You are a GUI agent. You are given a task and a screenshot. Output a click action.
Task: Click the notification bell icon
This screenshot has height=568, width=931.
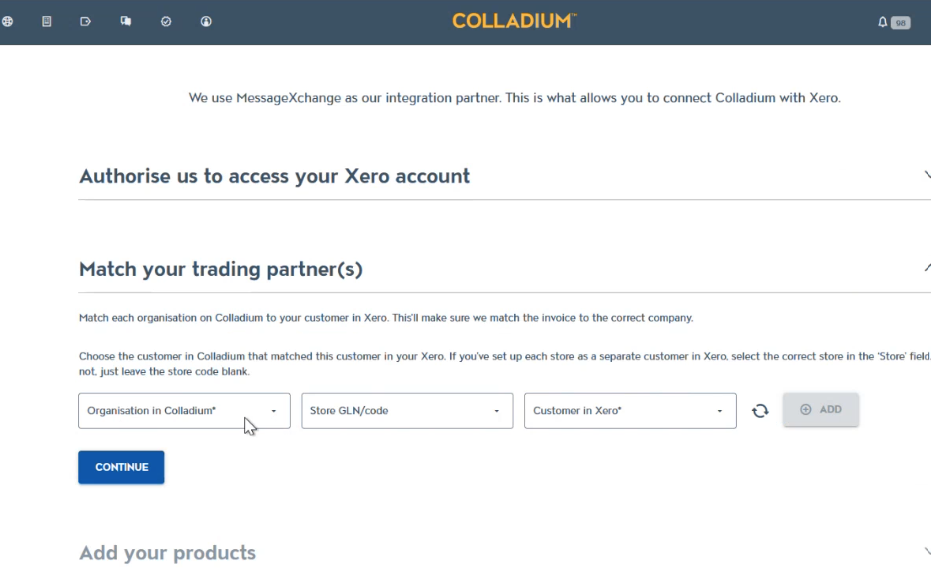tap(883, 21)
